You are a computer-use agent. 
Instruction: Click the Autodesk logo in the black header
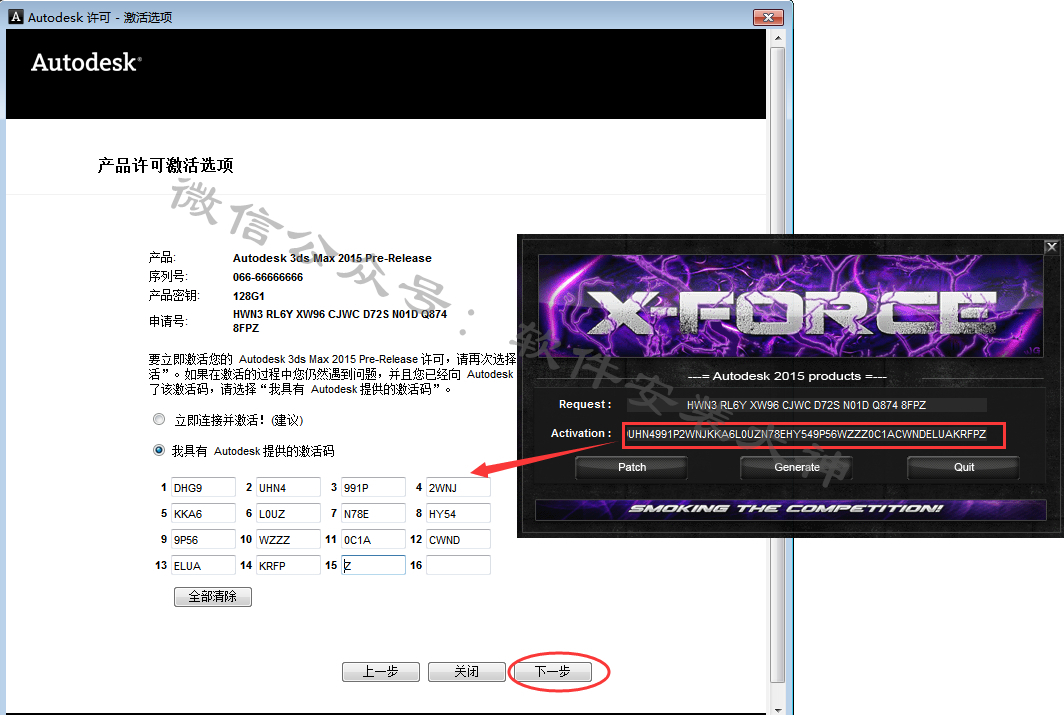(x=86, y=62)
